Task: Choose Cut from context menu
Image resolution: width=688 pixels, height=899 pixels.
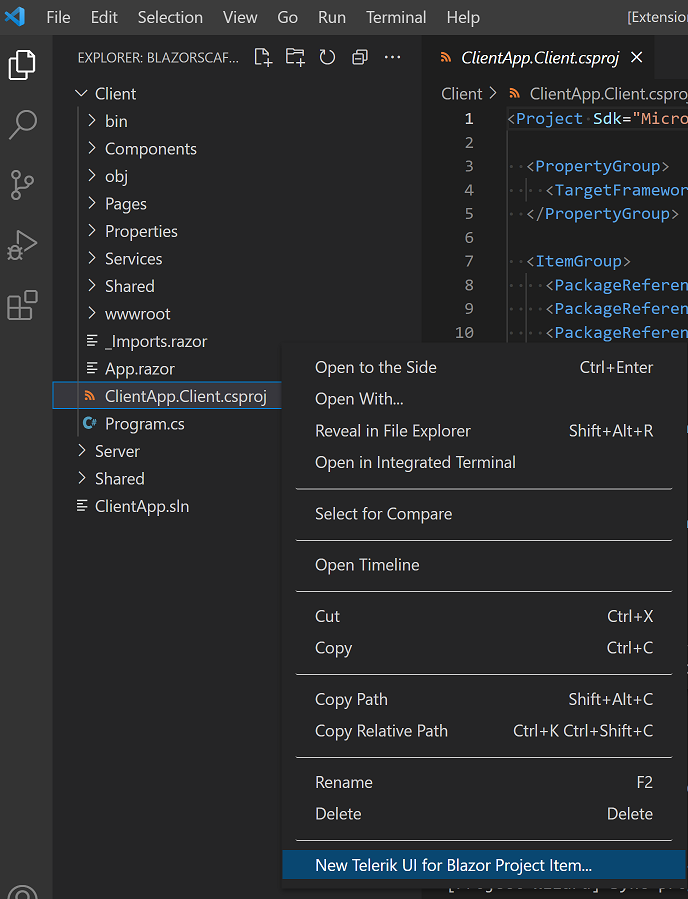Action: [x=484, y=616]
